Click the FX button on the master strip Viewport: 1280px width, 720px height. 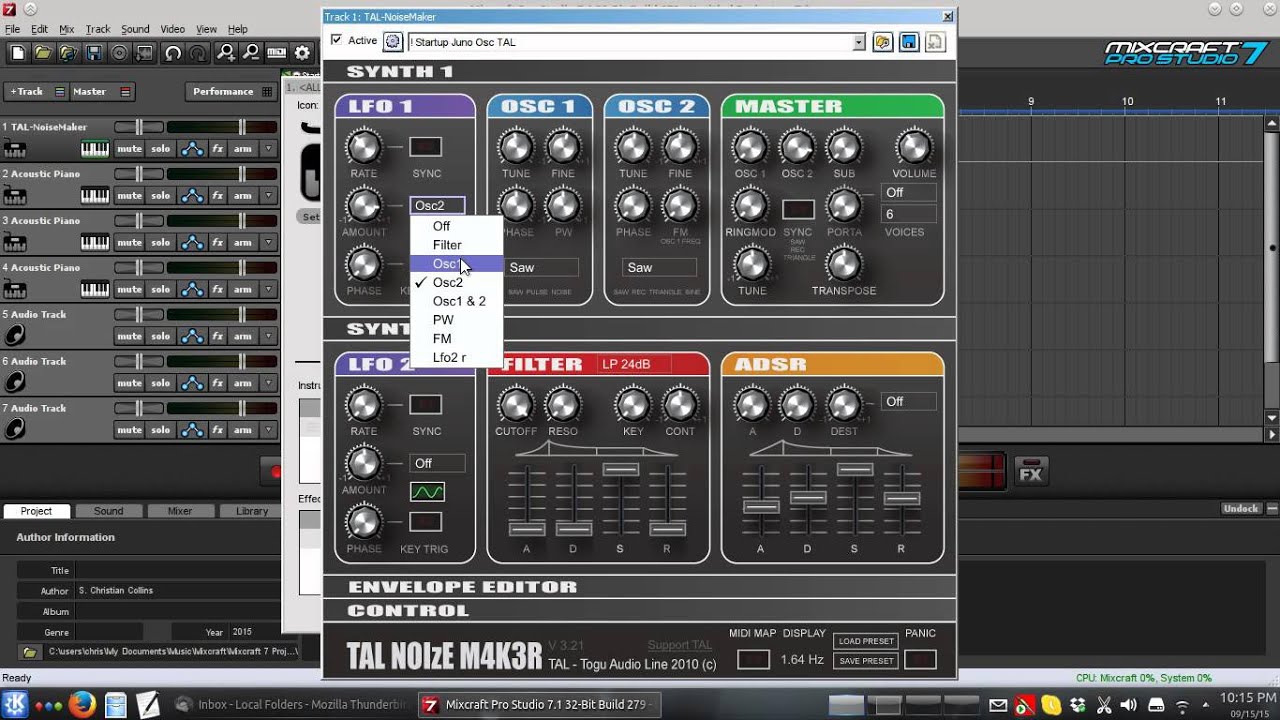click(1030, 474)
